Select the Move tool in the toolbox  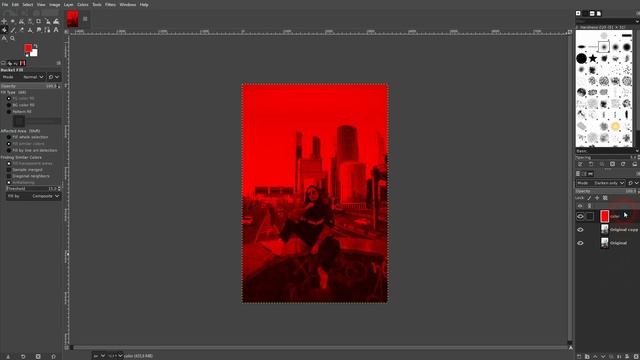click(x=4, y=21)
